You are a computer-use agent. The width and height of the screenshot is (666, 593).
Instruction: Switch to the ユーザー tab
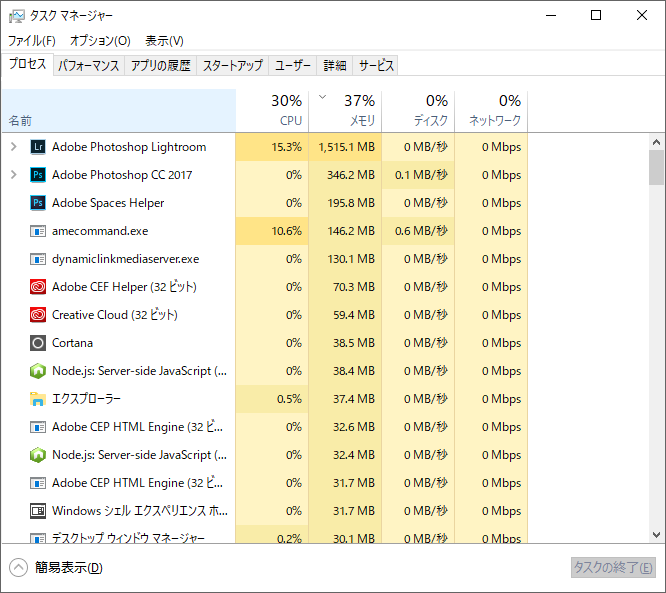293,65
